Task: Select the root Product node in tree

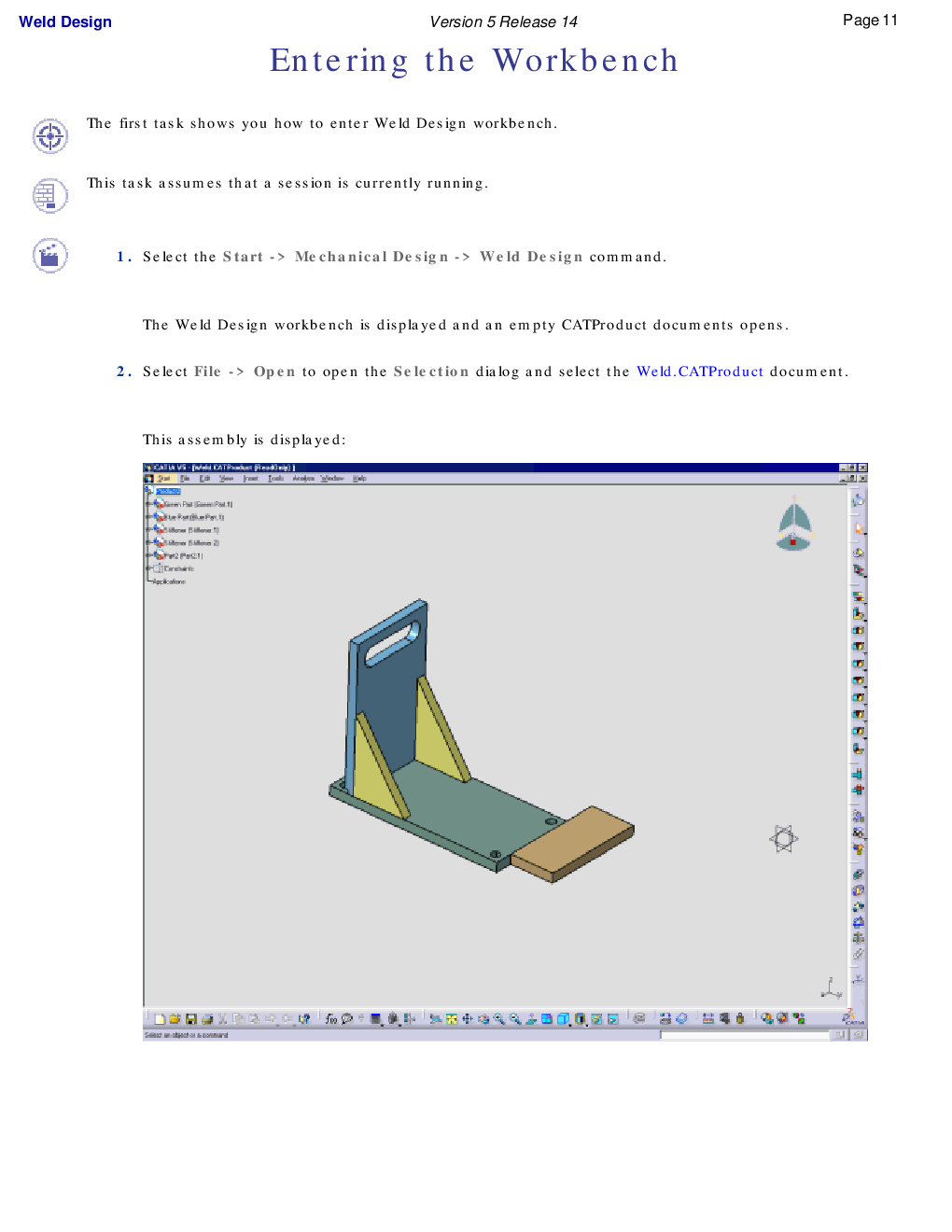Action: pyautogui.click(x=168, y=491)
